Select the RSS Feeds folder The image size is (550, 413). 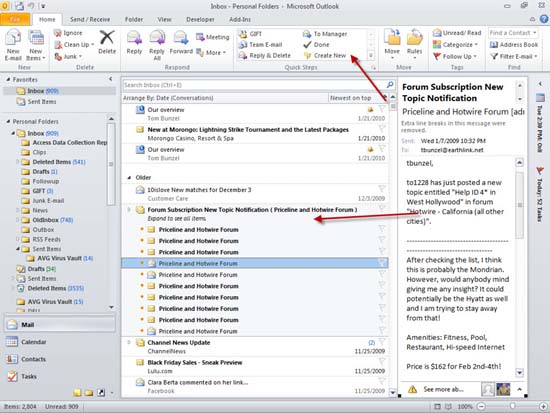41,239
